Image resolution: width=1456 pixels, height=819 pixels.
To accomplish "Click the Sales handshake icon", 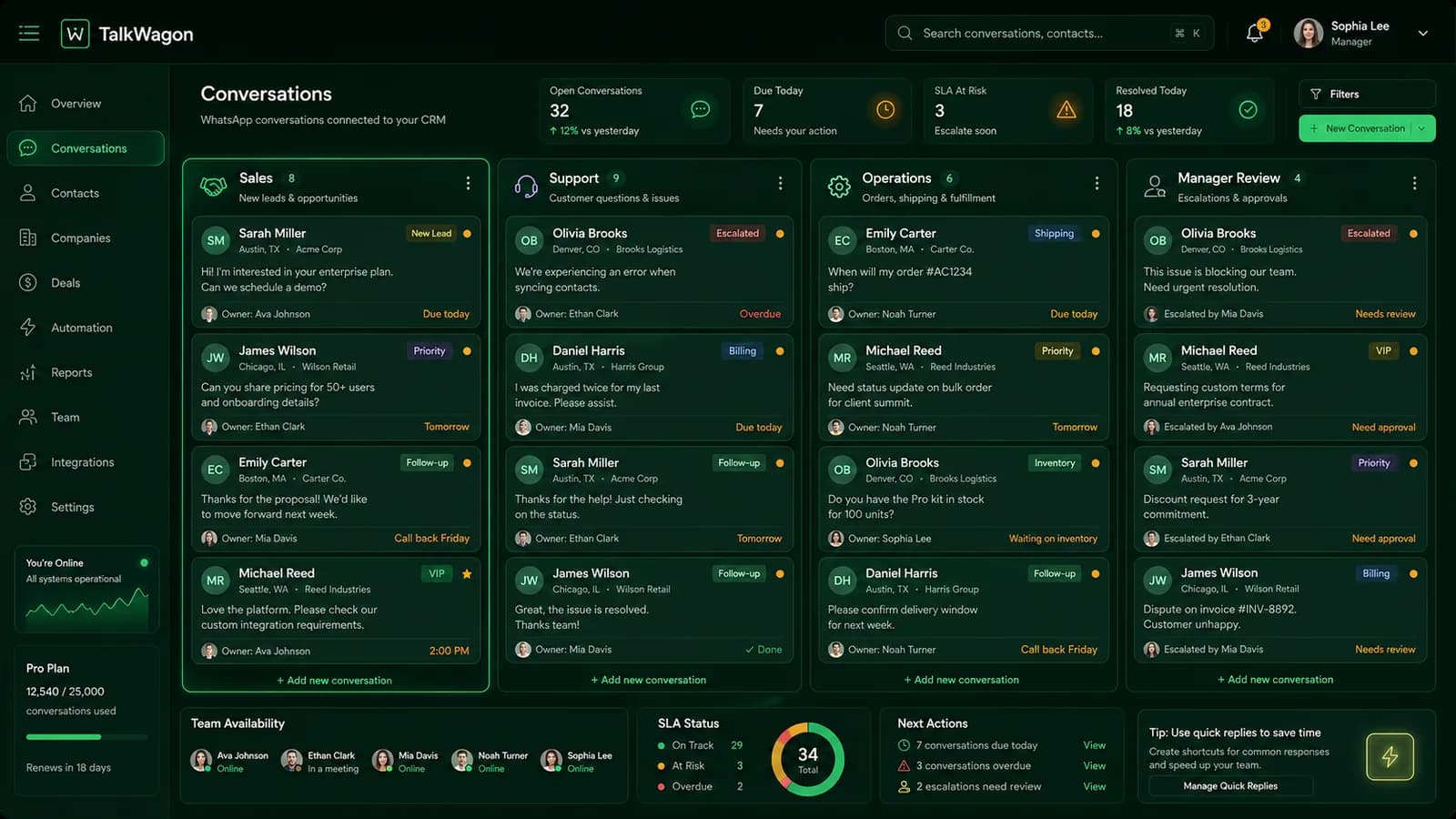I will [213, 187].
